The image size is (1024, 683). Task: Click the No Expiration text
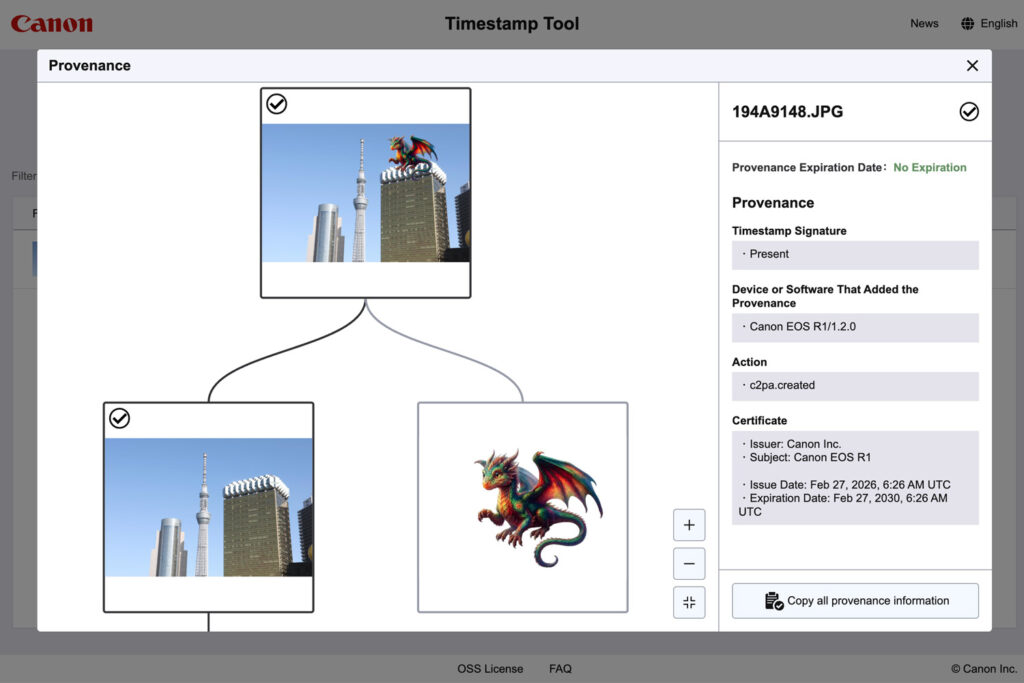(929, 167)
